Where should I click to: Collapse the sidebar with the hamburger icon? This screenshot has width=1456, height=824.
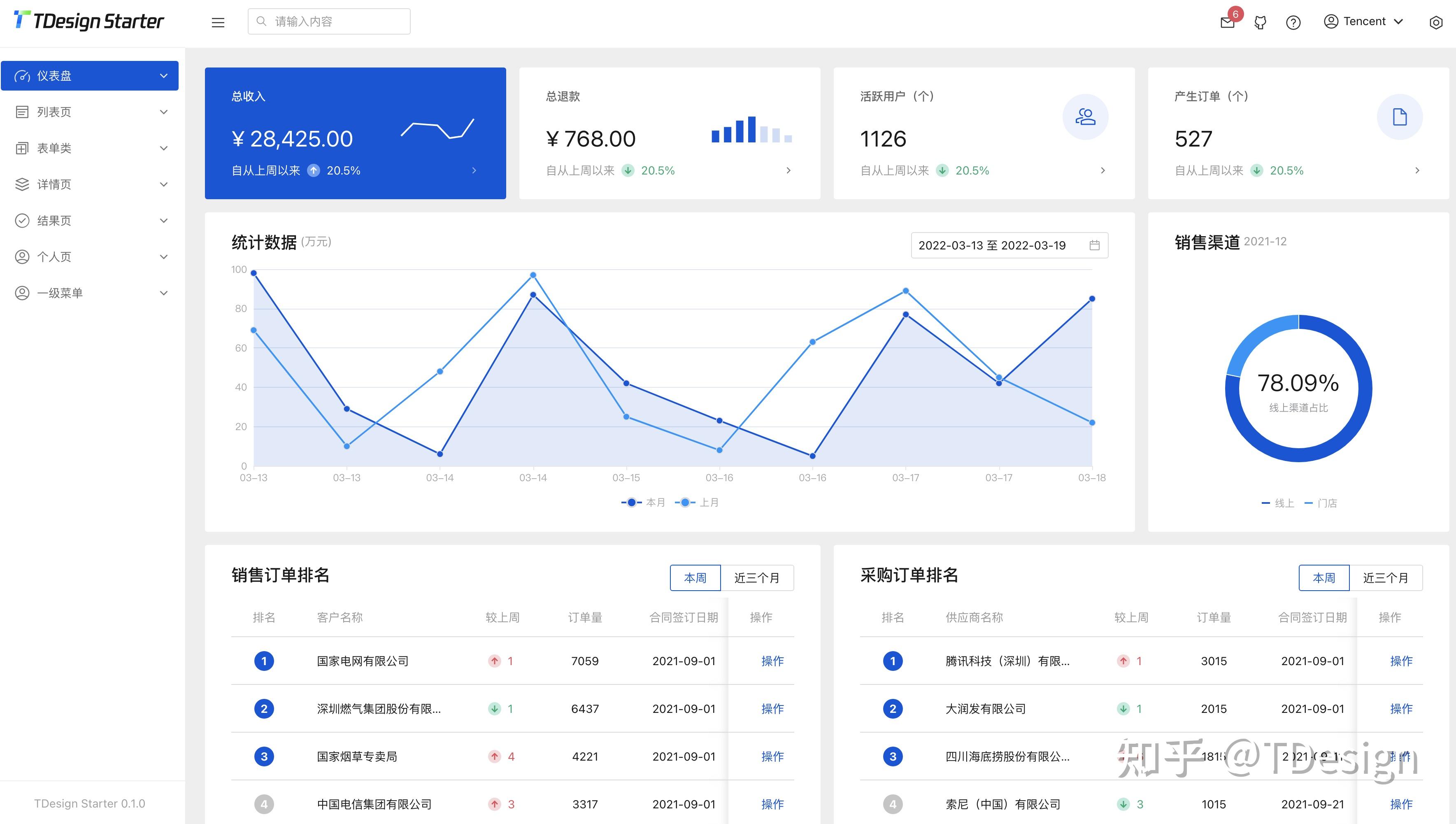pos(218,22)
